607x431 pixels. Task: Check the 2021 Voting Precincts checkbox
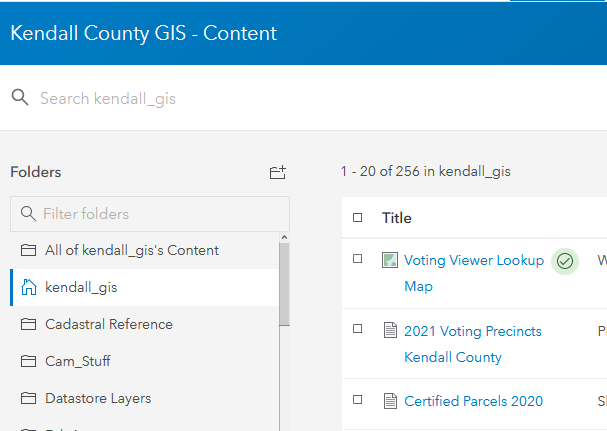pos(358,329)
